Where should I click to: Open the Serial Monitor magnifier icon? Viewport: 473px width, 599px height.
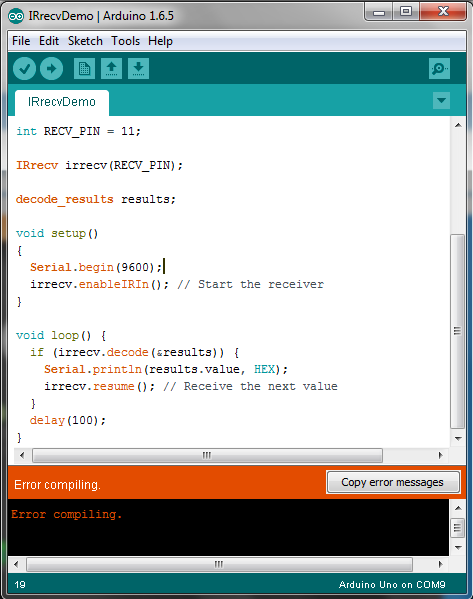(x=439, y=69)
